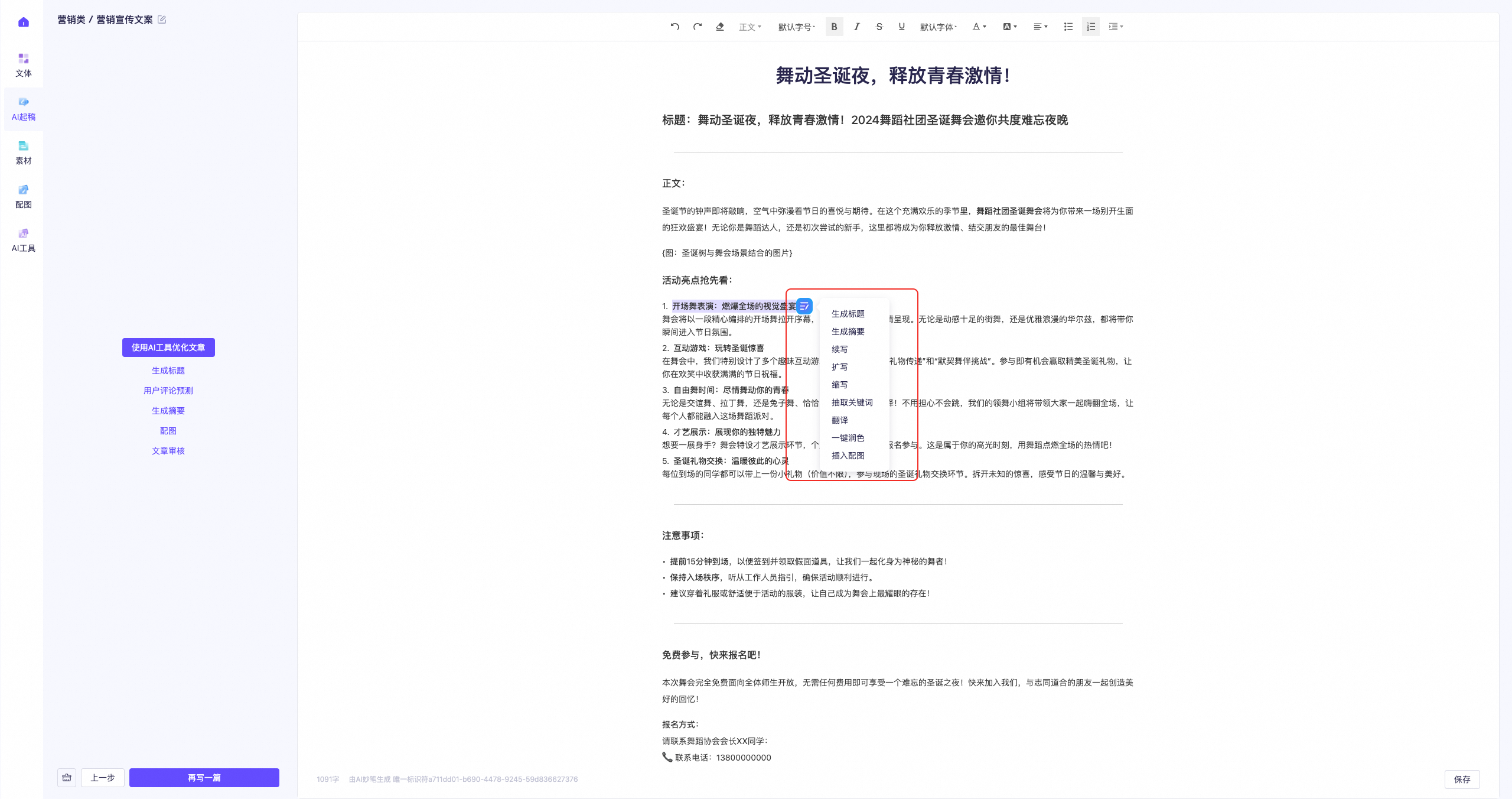Choose 扩写 in the popup menu

click(840, 367)
